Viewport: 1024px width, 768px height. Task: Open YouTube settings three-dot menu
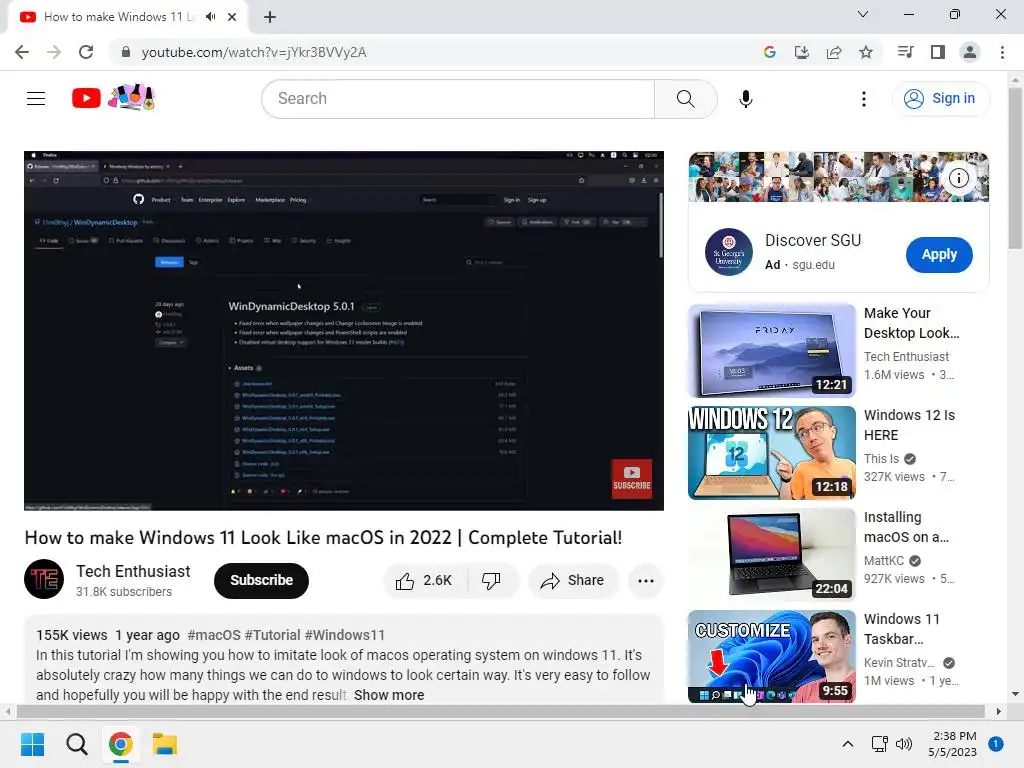pyautogui.click(x=863, y=99)
